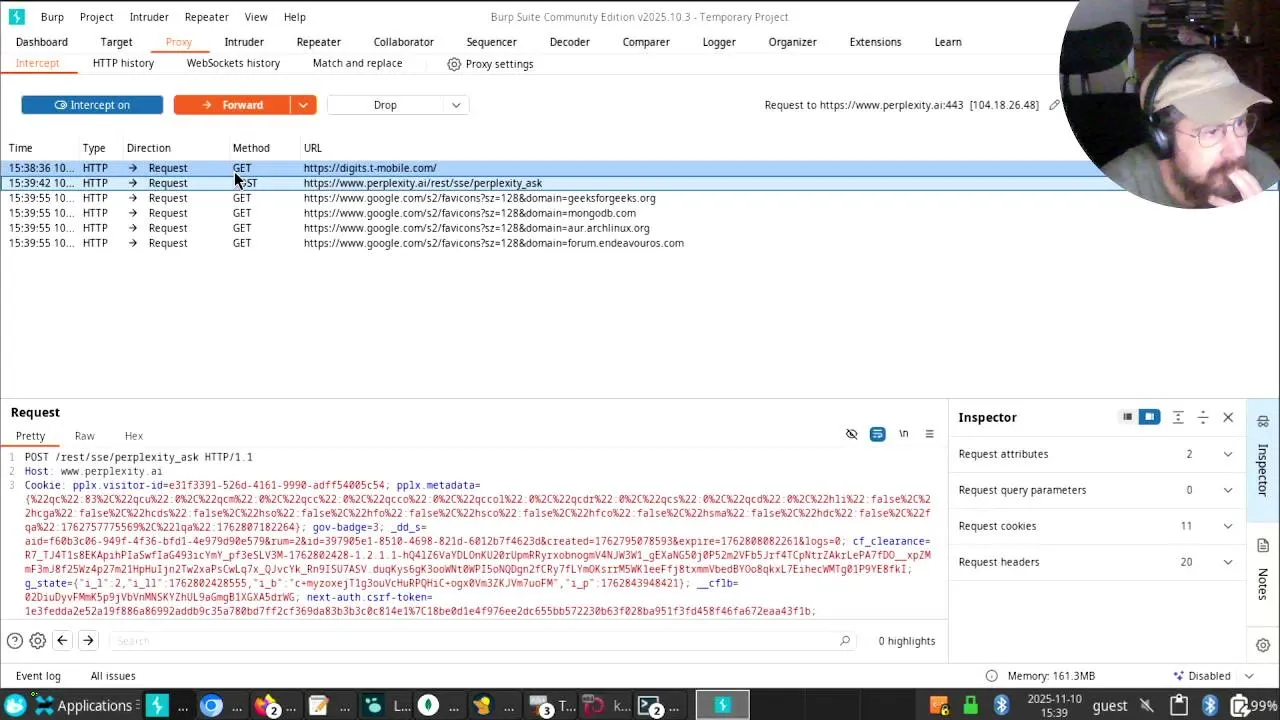
Task: Switch to the Target tab
Action: pyautogui.click(x=116, y=42)
